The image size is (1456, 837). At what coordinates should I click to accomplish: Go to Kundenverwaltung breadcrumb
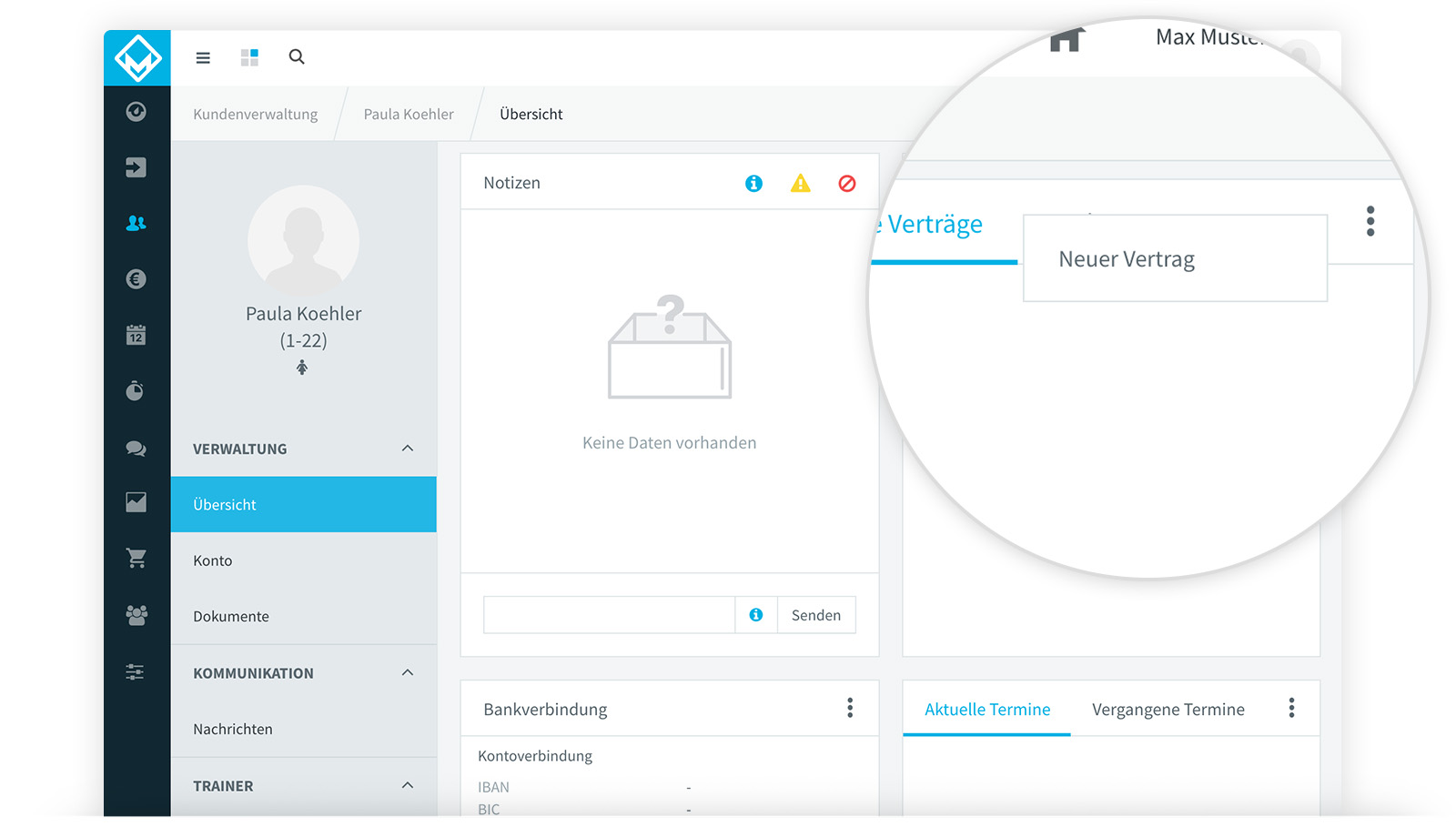[256, 115]
